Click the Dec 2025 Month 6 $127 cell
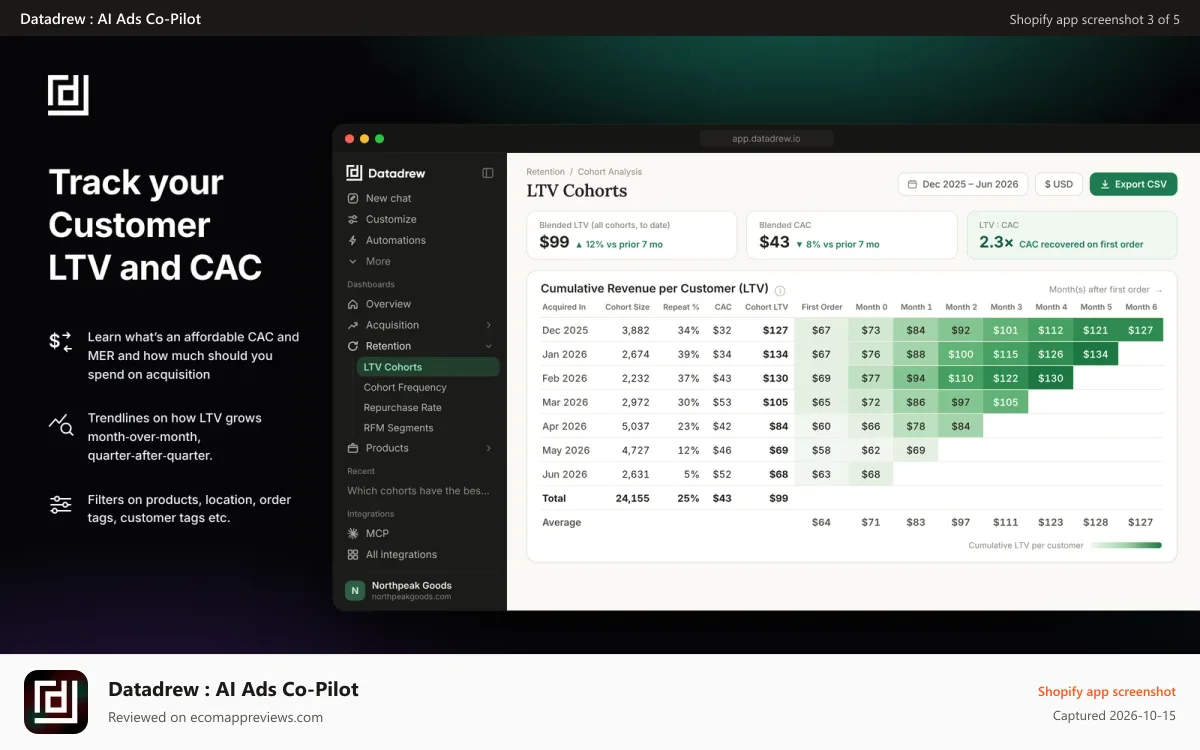The image size is (1200, 750). [x=1140, y=330]
